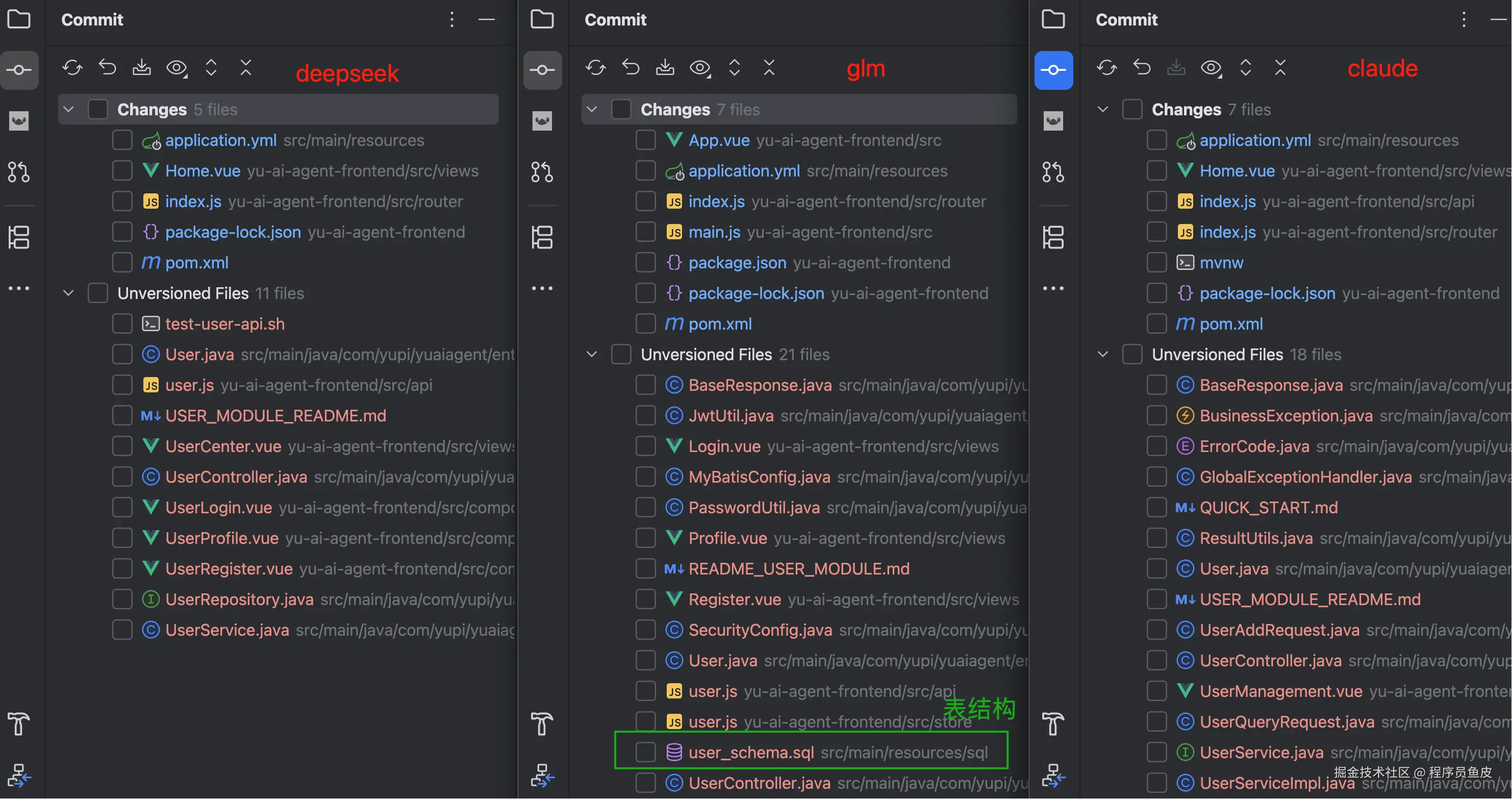1512x799 pixels.
Task: Click Shelve icon in the deepseek panel
Action: tap(141, 67)
